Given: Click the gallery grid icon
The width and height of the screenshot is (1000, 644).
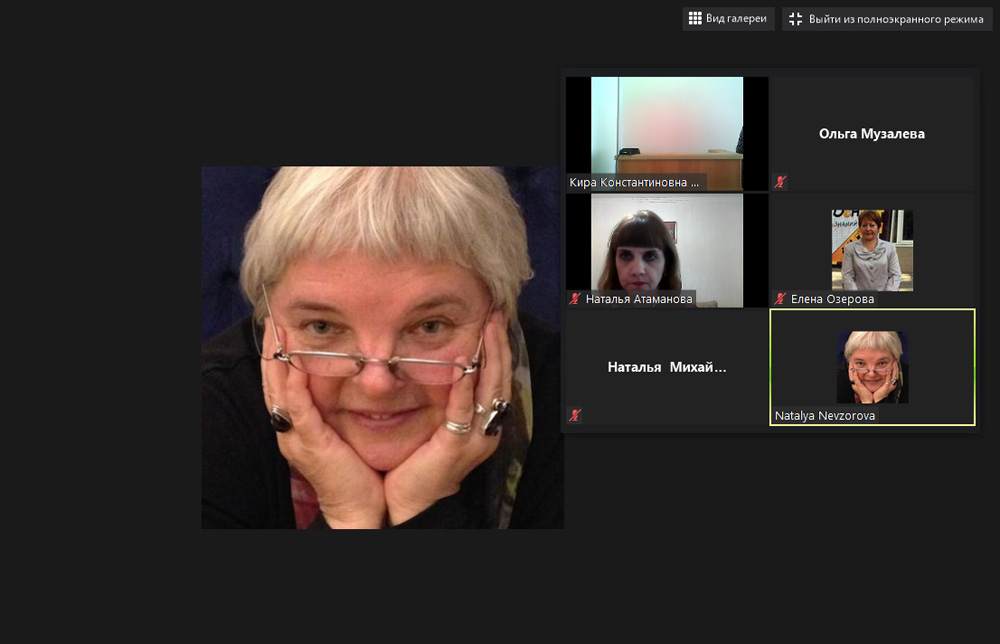Looking at the screenshot, I should coord(695,18).
